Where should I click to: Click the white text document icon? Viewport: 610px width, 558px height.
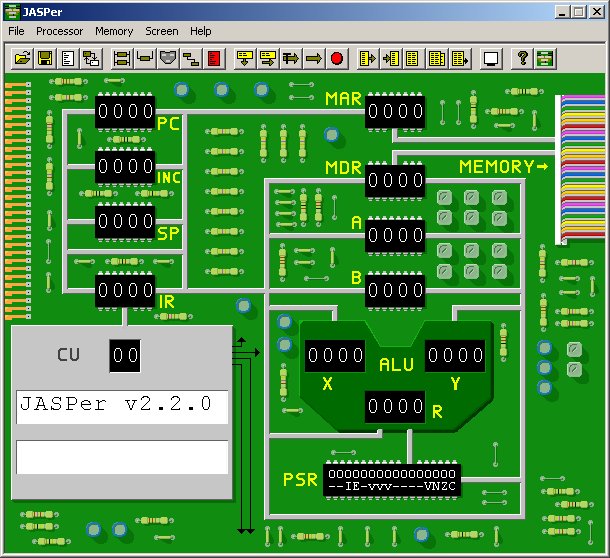[68, 59]
